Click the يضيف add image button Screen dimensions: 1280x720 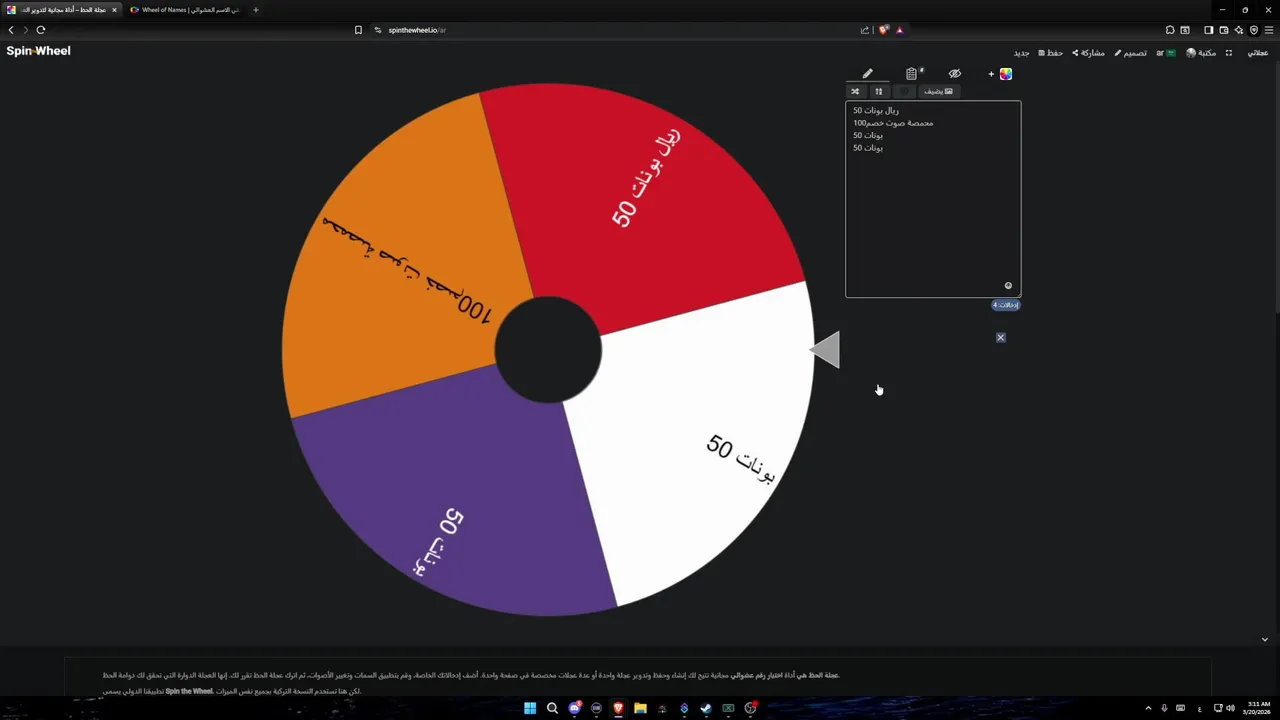coord(938,91)
